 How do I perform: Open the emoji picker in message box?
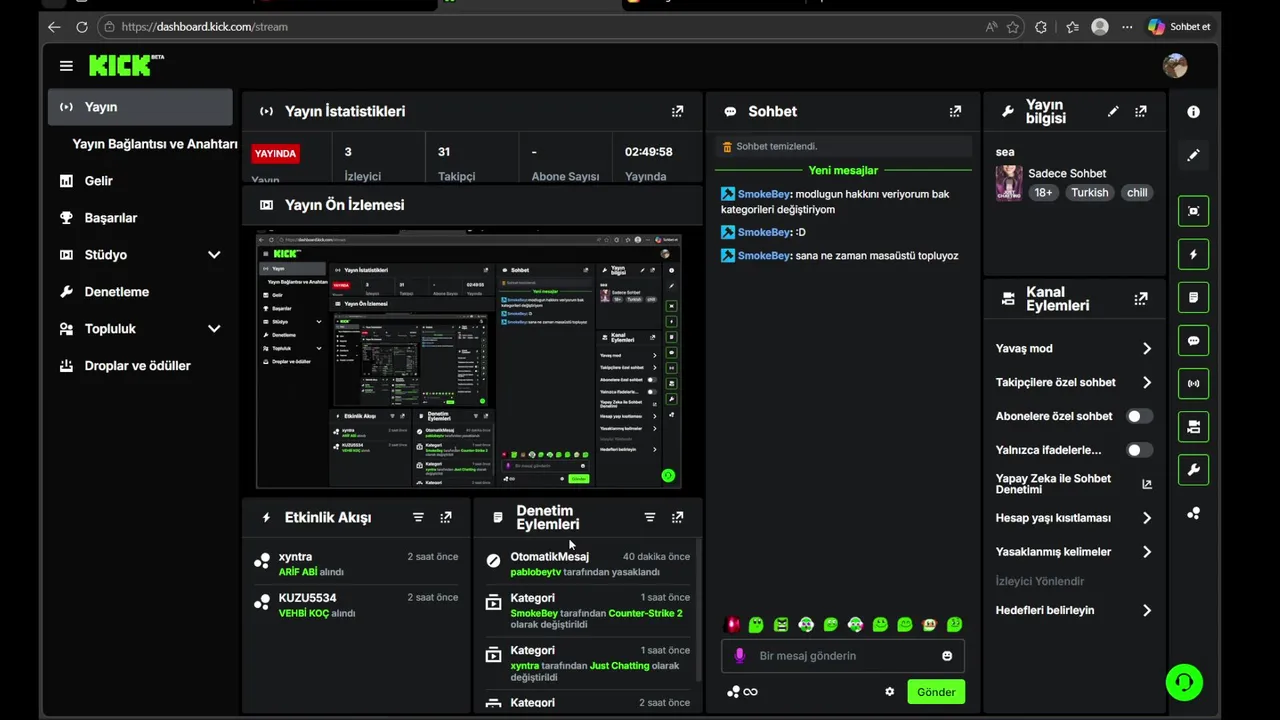tap(947, 656)
